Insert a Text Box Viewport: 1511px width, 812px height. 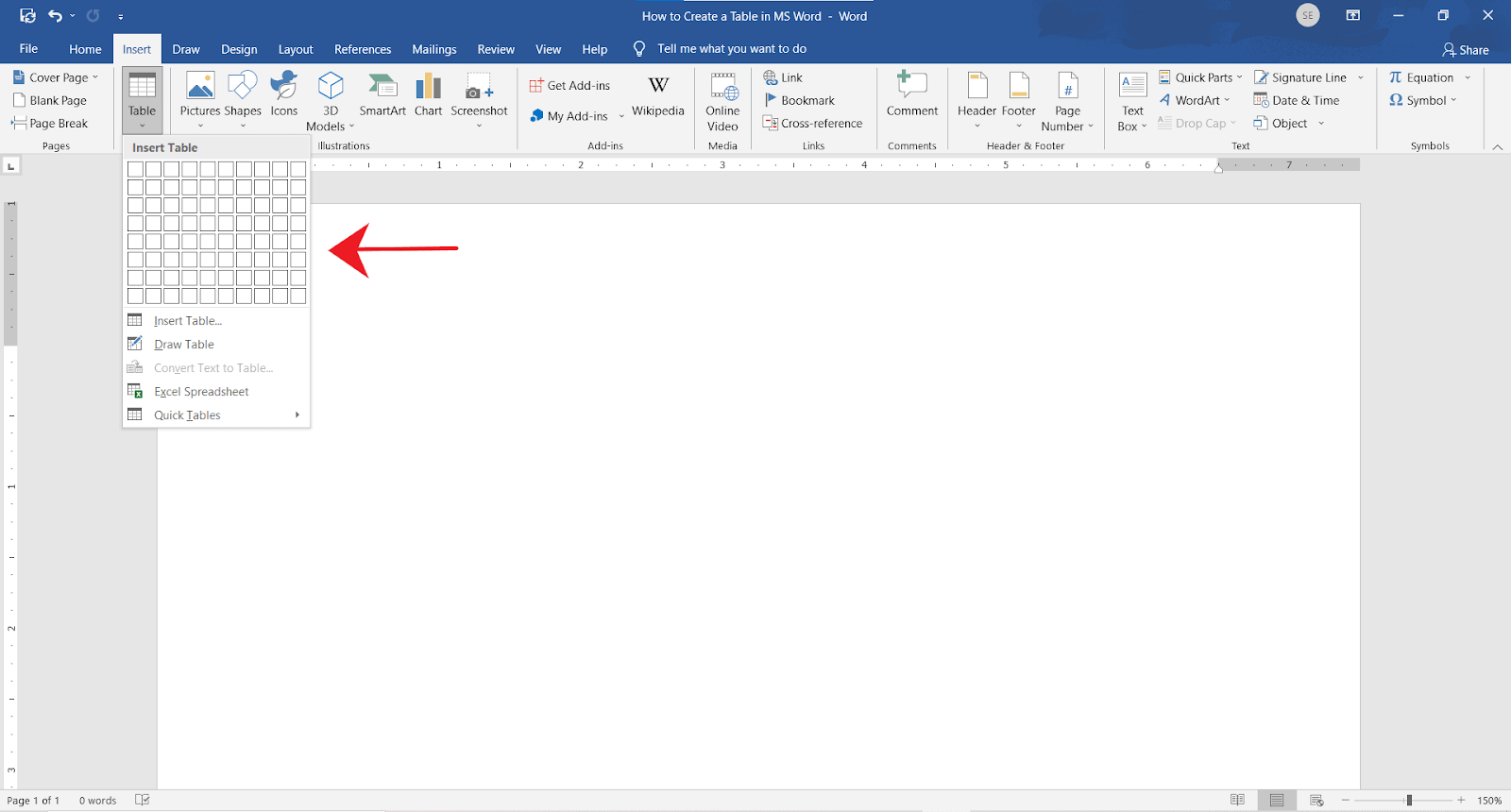click(x=1132, y=101)
